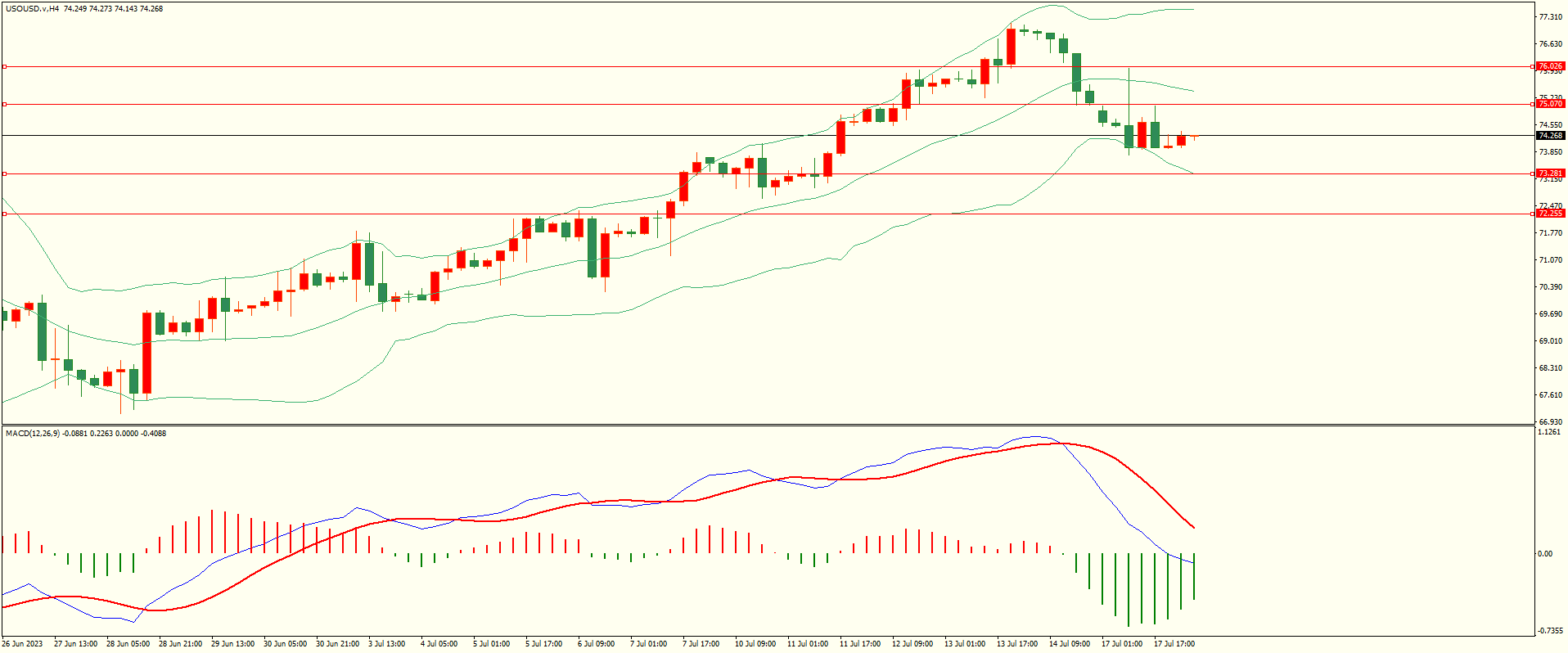Select the 72.255 horizontal line price tag
Viewport: 1568px width, 653px height.
(1550, 214)
